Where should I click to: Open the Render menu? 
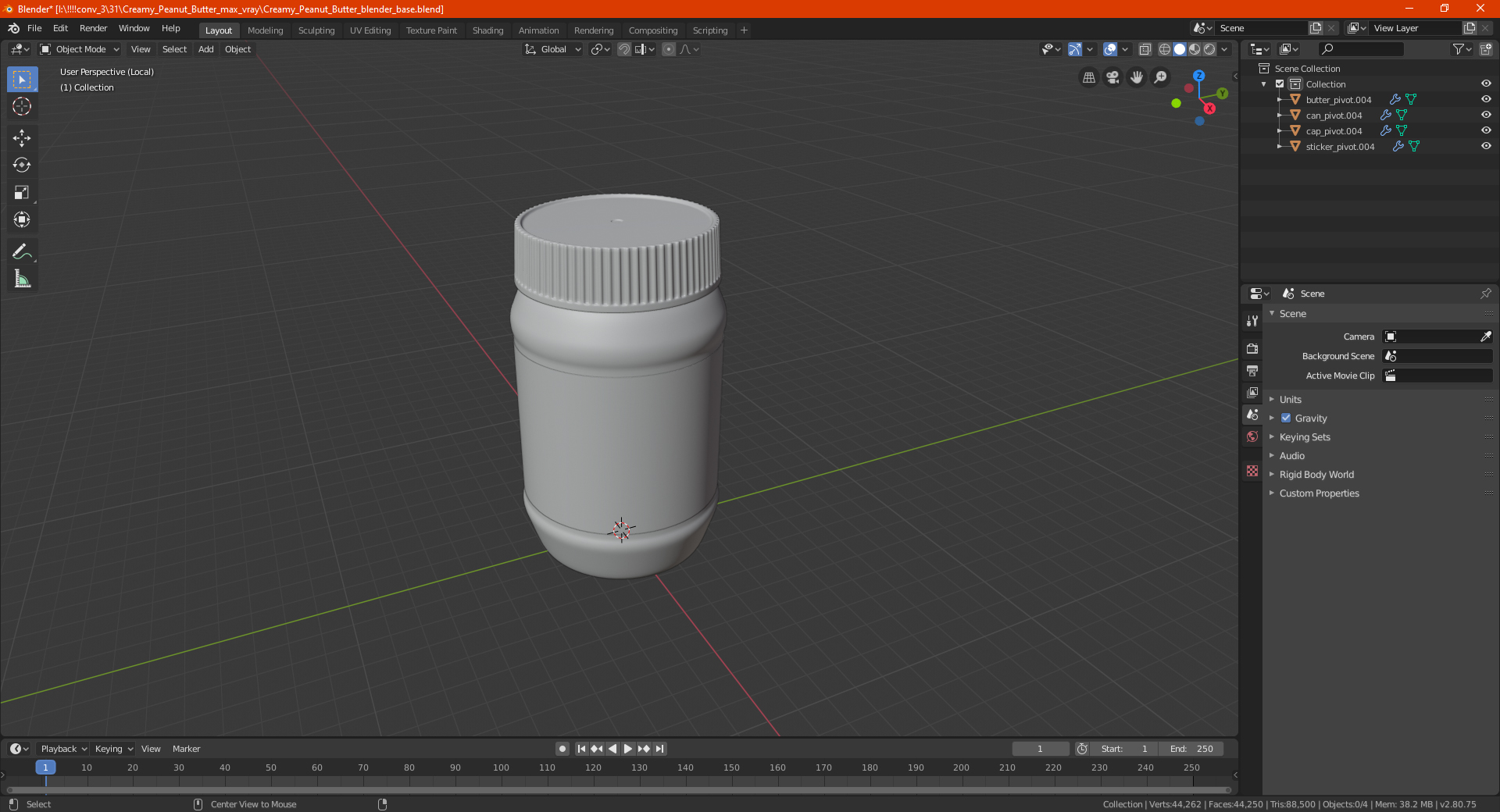[93, 28]
